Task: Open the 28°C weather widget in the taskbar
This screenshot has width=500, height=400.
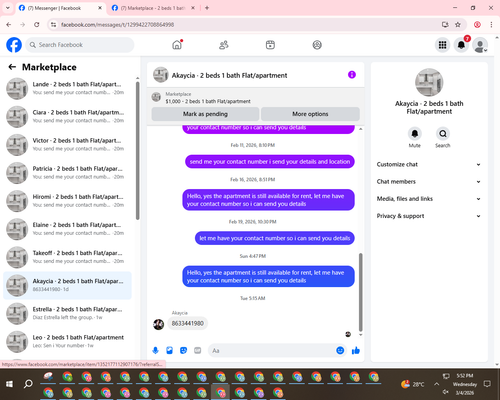Action: click(x=413, y=384)
